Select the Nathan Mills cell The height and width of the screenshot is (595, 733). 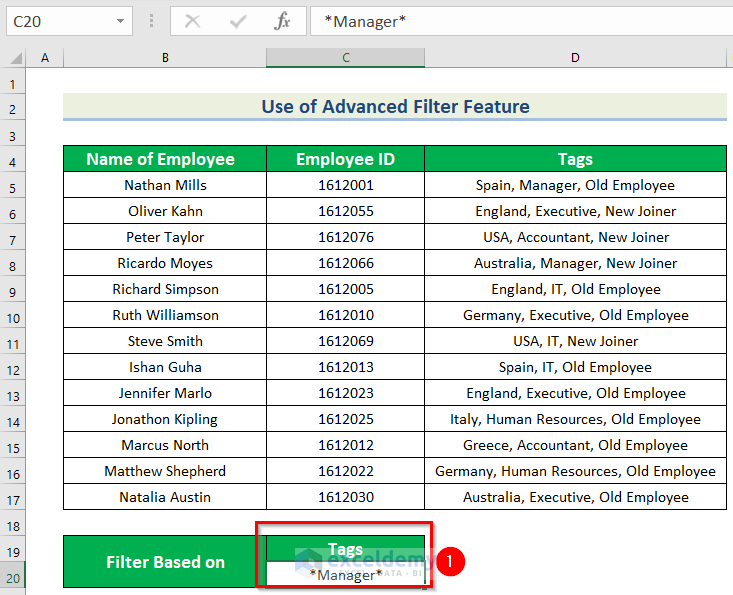click(x=165, y=185)
